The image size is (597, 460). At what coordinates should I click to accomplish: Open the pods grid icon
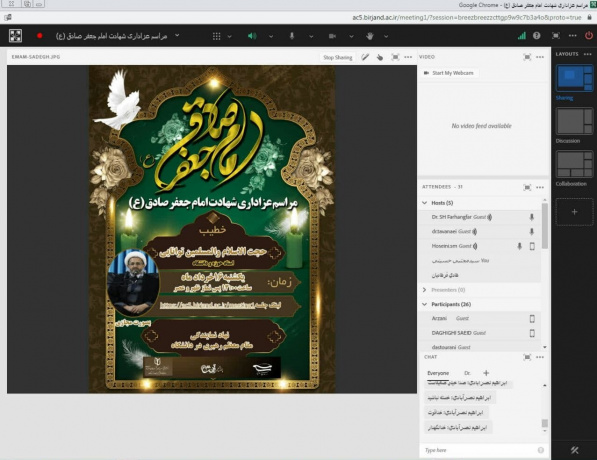click(x=216, y=36)
